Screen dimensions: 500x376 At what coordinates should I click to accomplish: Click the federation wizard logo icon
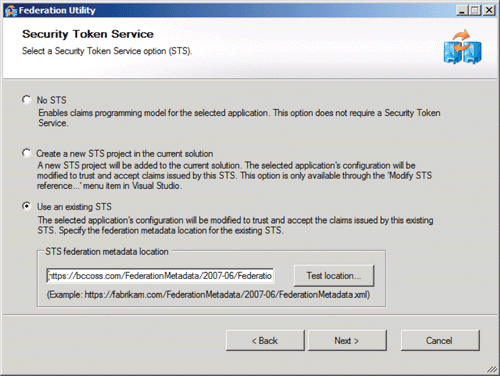click(463, 47)
